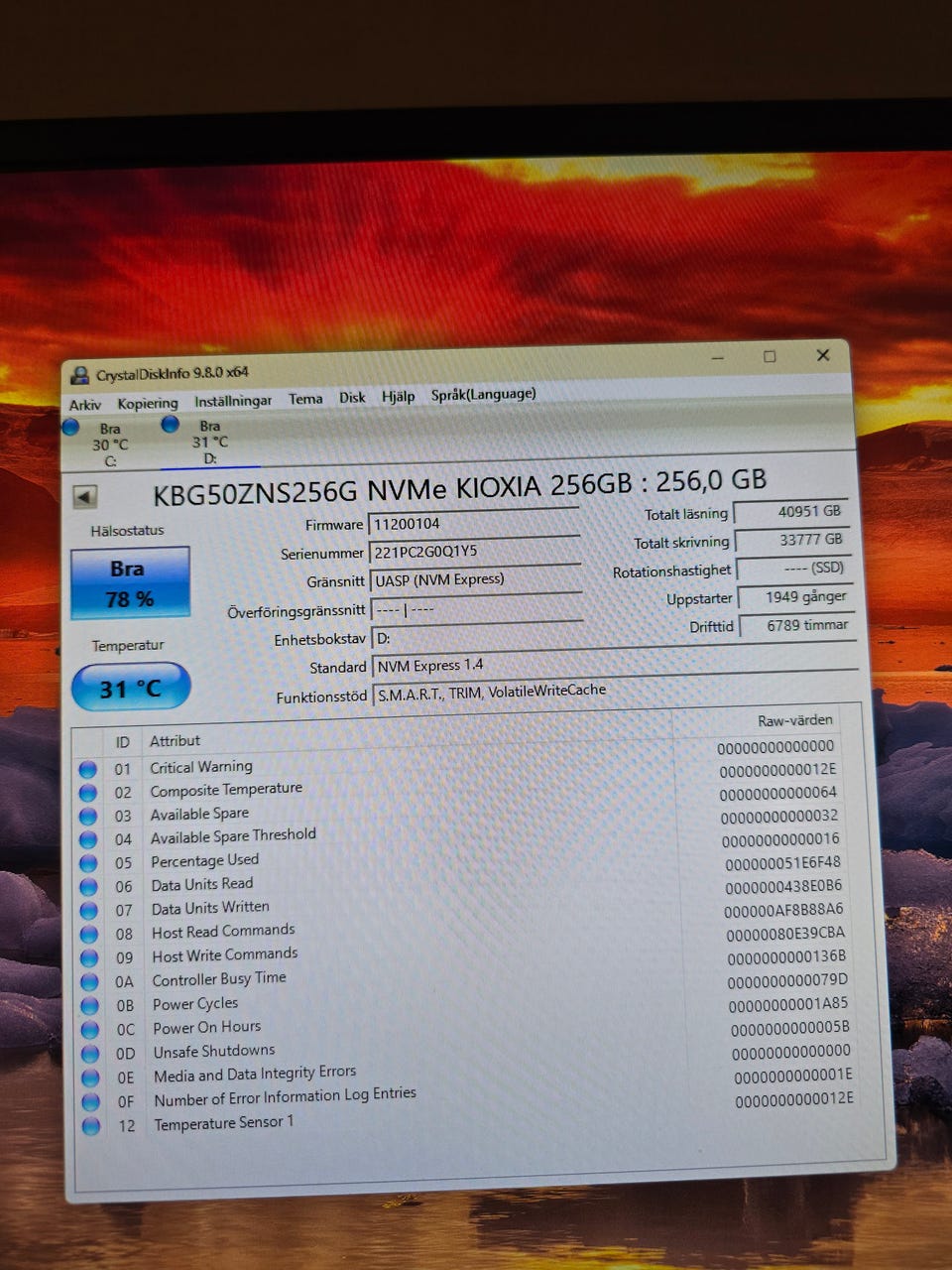The width and height of the screenshot is (952, 1270).
Task: Click the status dot for Media and Data Integrity Errors
Action: pyautogui.click(x=91, y=1078)
